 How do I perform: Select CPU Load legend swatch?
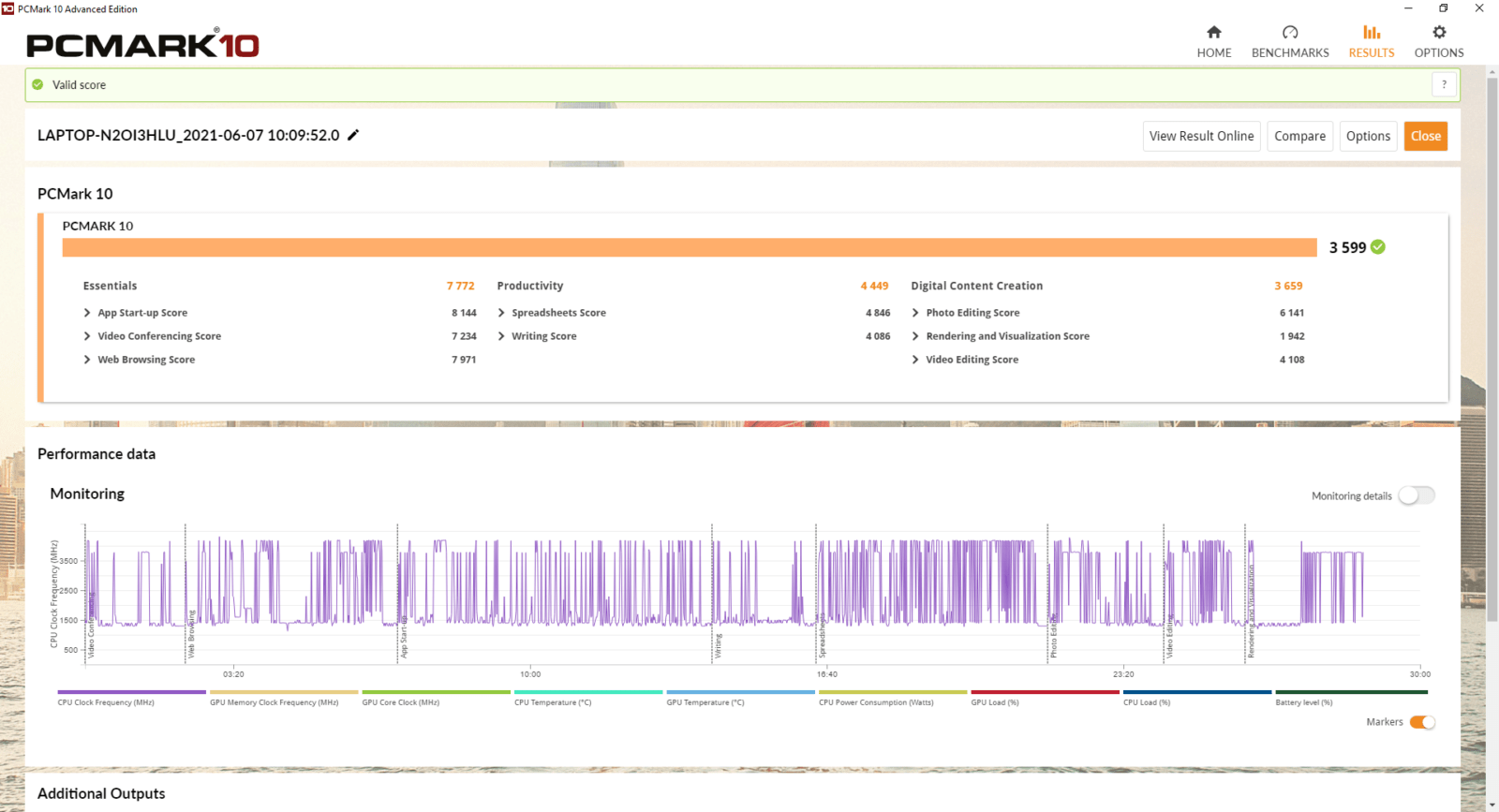tap(1197, 692)
